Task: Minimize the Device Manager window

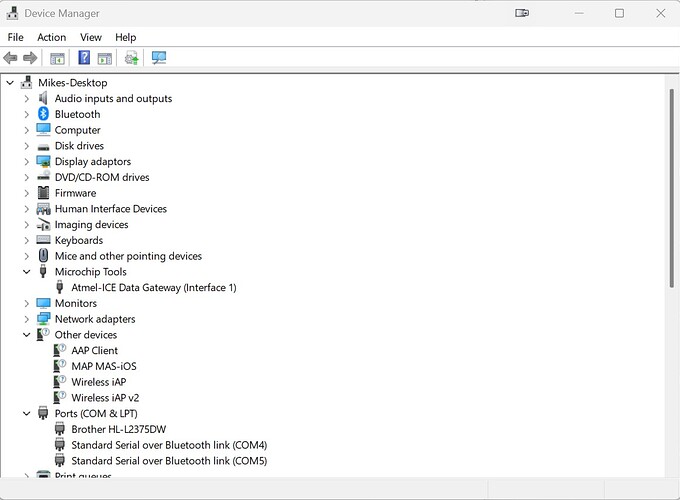Action: pyautogui.click(x=579, y=13)
